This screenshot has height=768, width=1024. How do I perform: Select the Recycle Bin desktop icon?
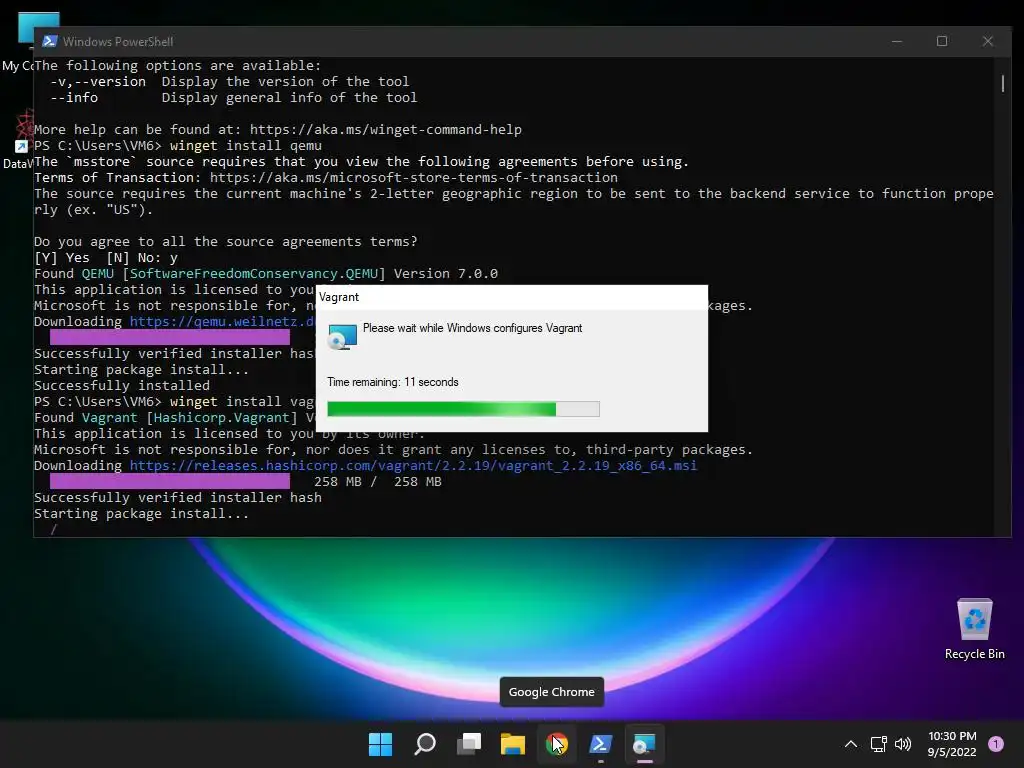pyautogui.click(x=974, y=629)
